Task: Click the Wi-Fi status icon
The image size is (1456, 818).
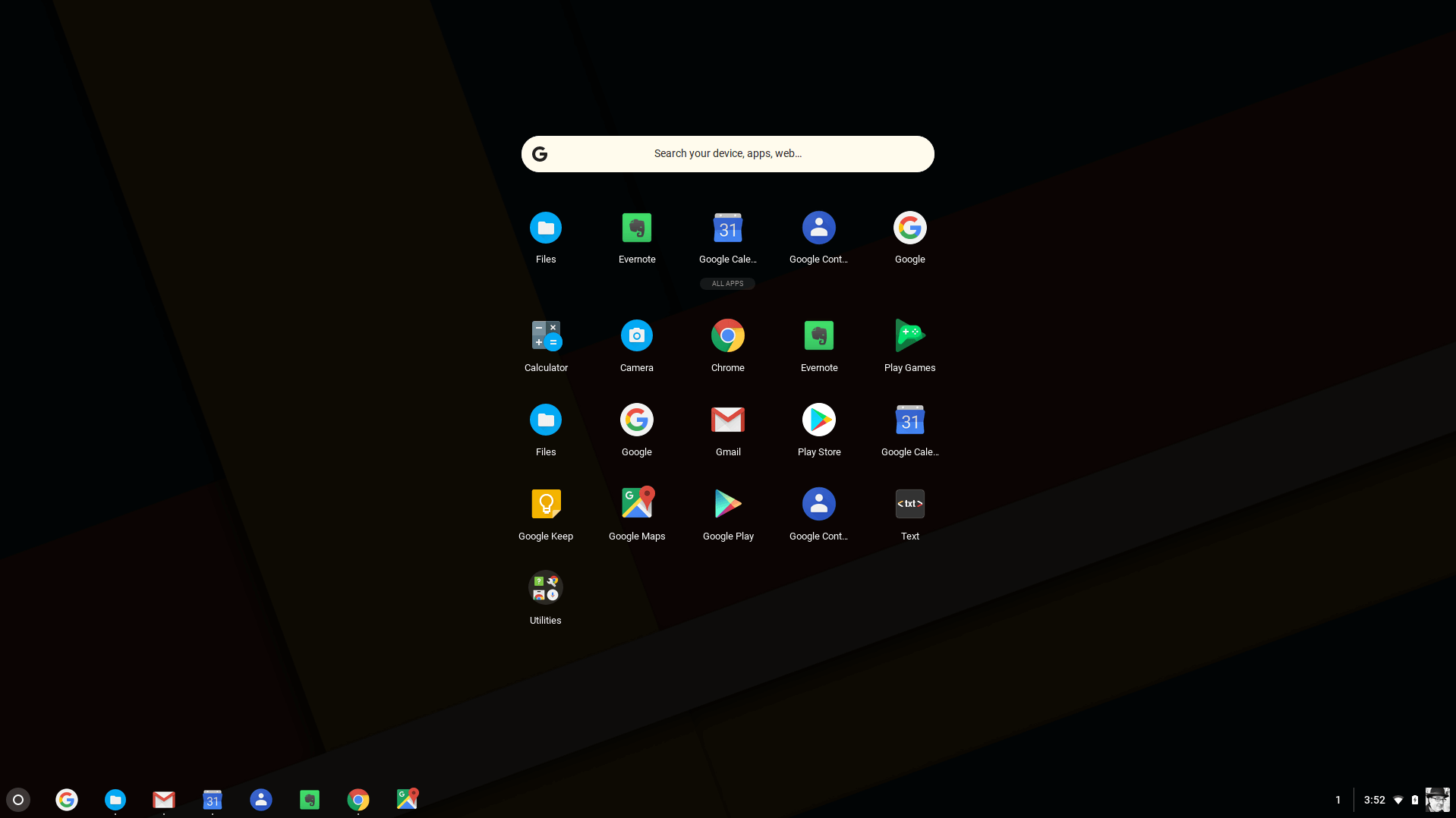Action: point(1398,800)
